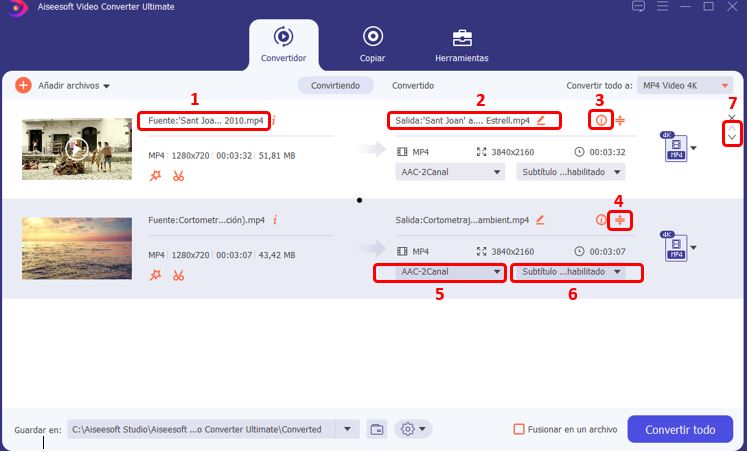Click the Convertir todo button
750x452 pixels.
680,430
